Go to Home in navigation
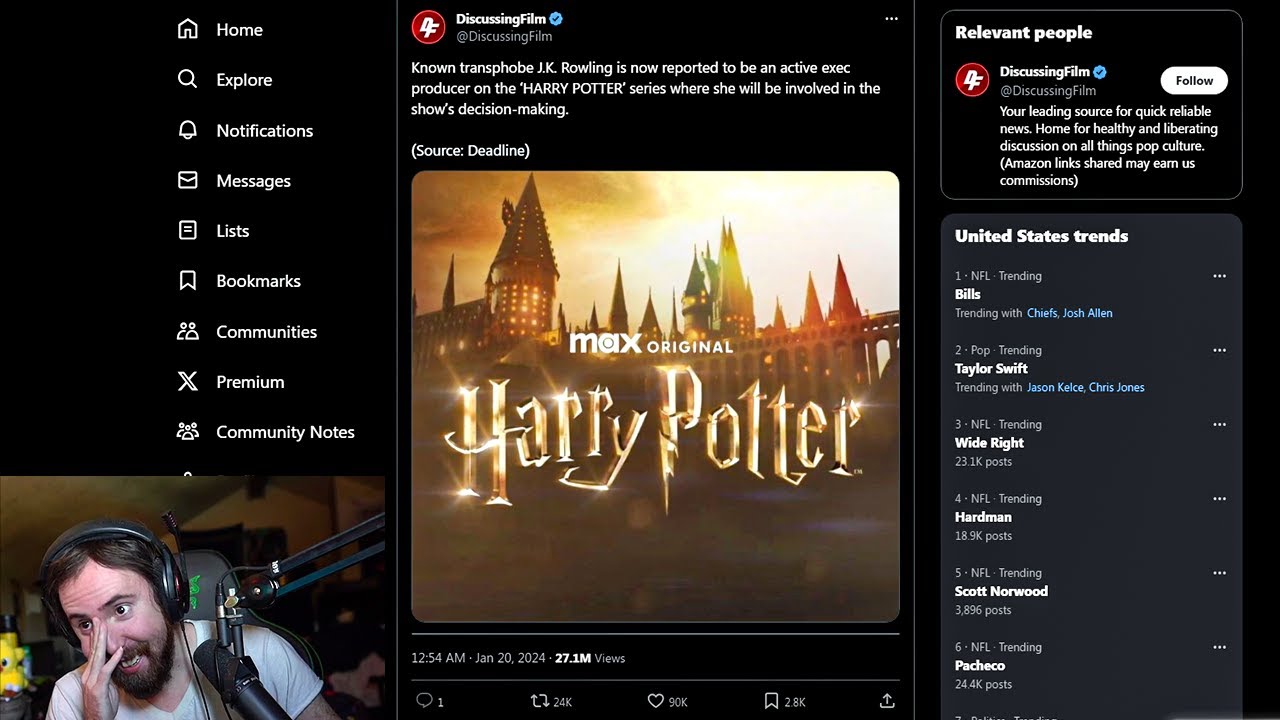 (x=239, y=30)
